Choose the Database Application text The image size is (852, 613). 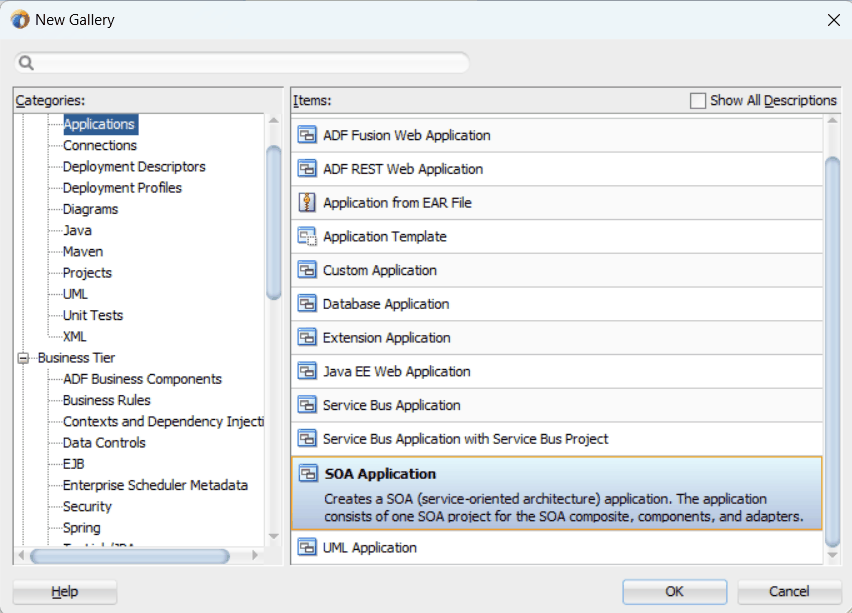pyautogui.click(x=386, y=304)
